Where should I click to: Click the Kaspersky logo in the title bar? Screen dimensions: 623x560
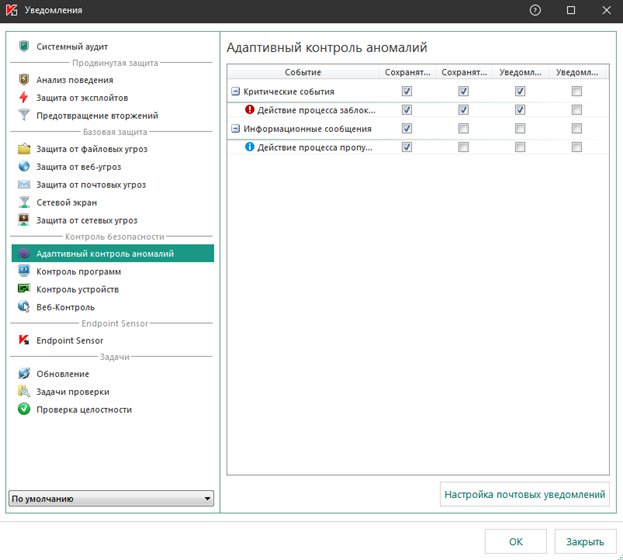click(x=12, y=10)
